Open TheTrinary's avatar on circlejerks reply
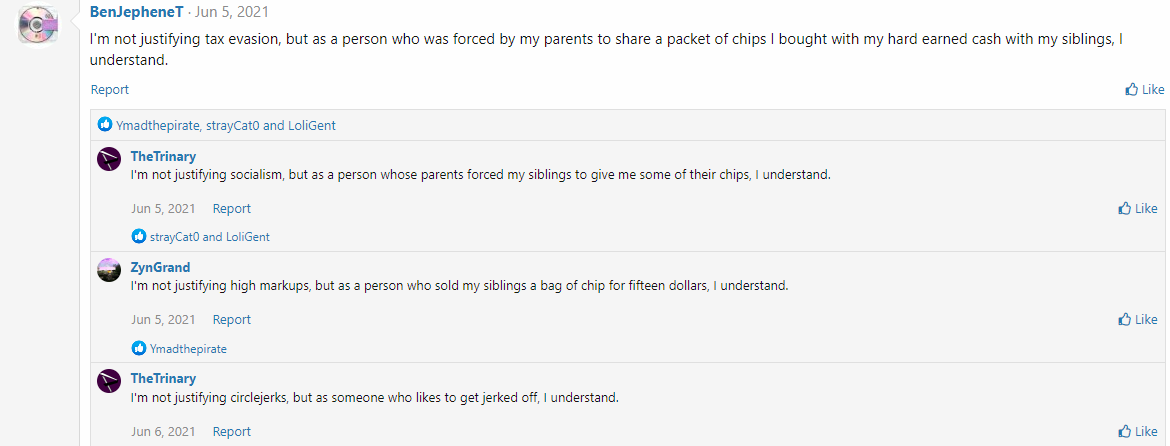 point(110,382)
